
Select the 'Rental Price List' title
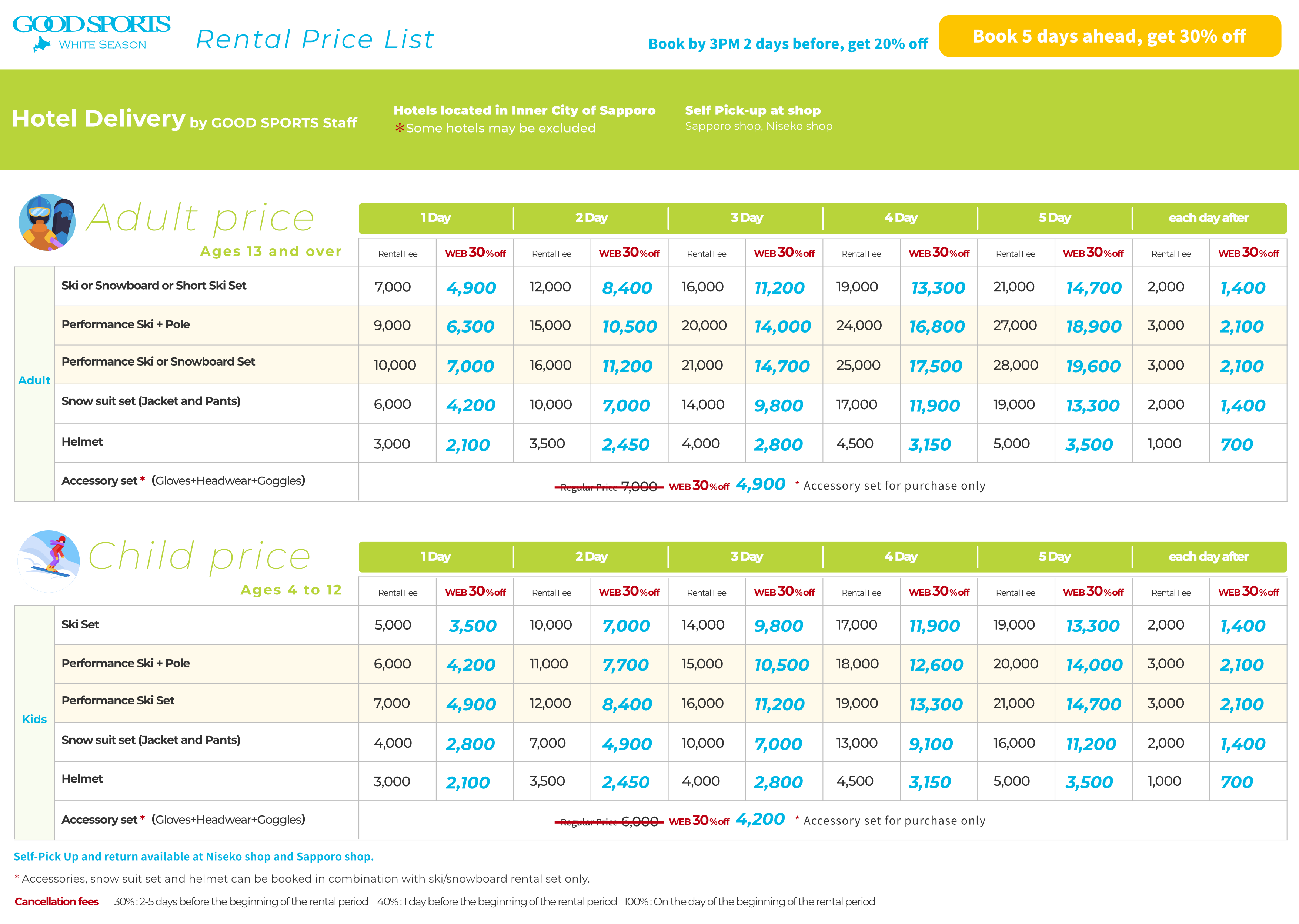tap(315, 39)
